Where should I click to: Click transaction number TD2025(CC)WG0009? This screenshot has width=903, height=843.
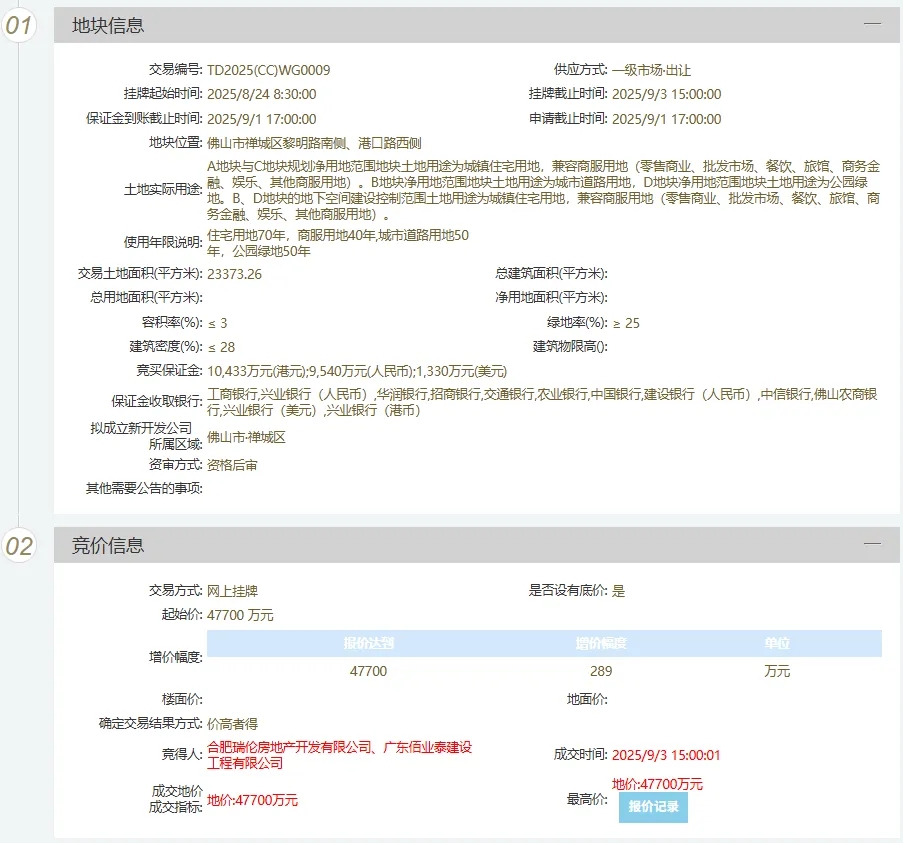pos(268,70)
